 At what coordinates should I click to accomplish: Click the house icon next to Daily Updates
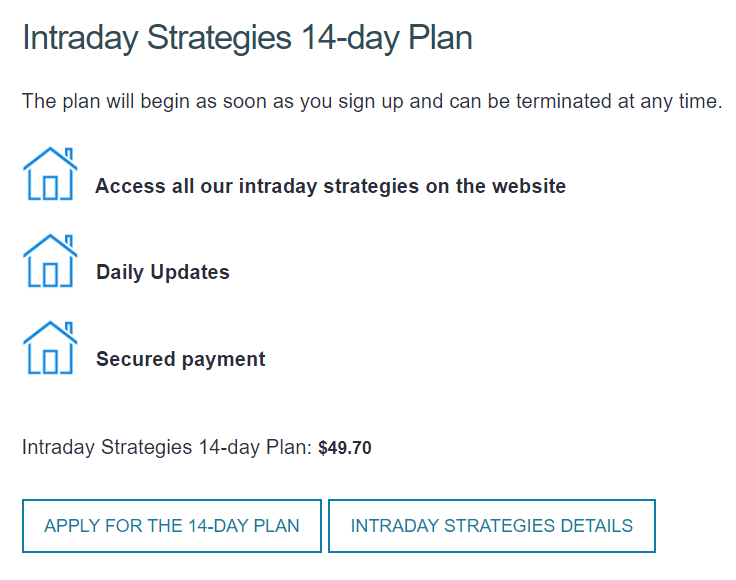pyautogui.click(x=50, y=260)
